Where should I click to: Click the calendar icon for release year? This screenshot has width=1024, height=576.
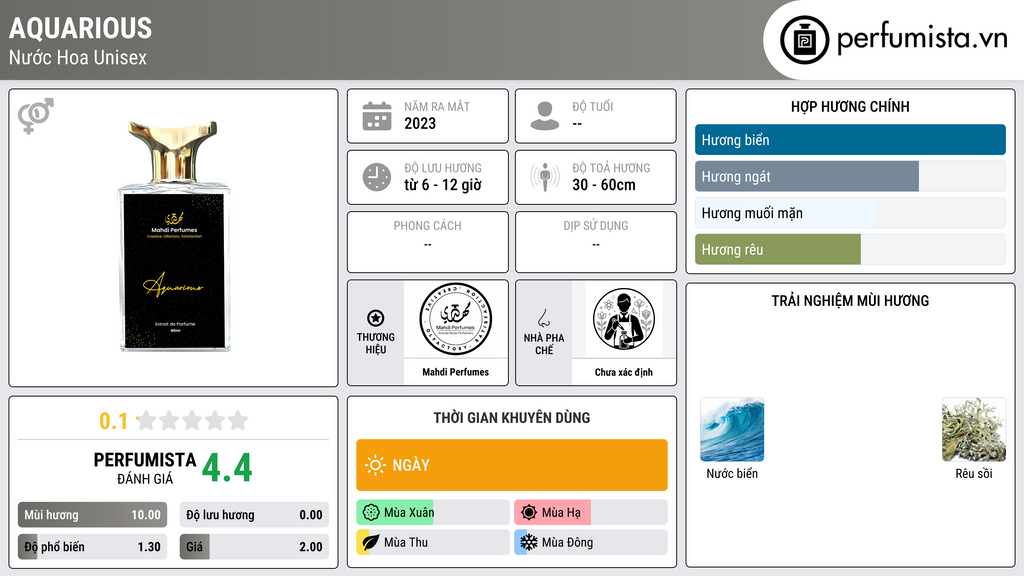coord(377,116)
